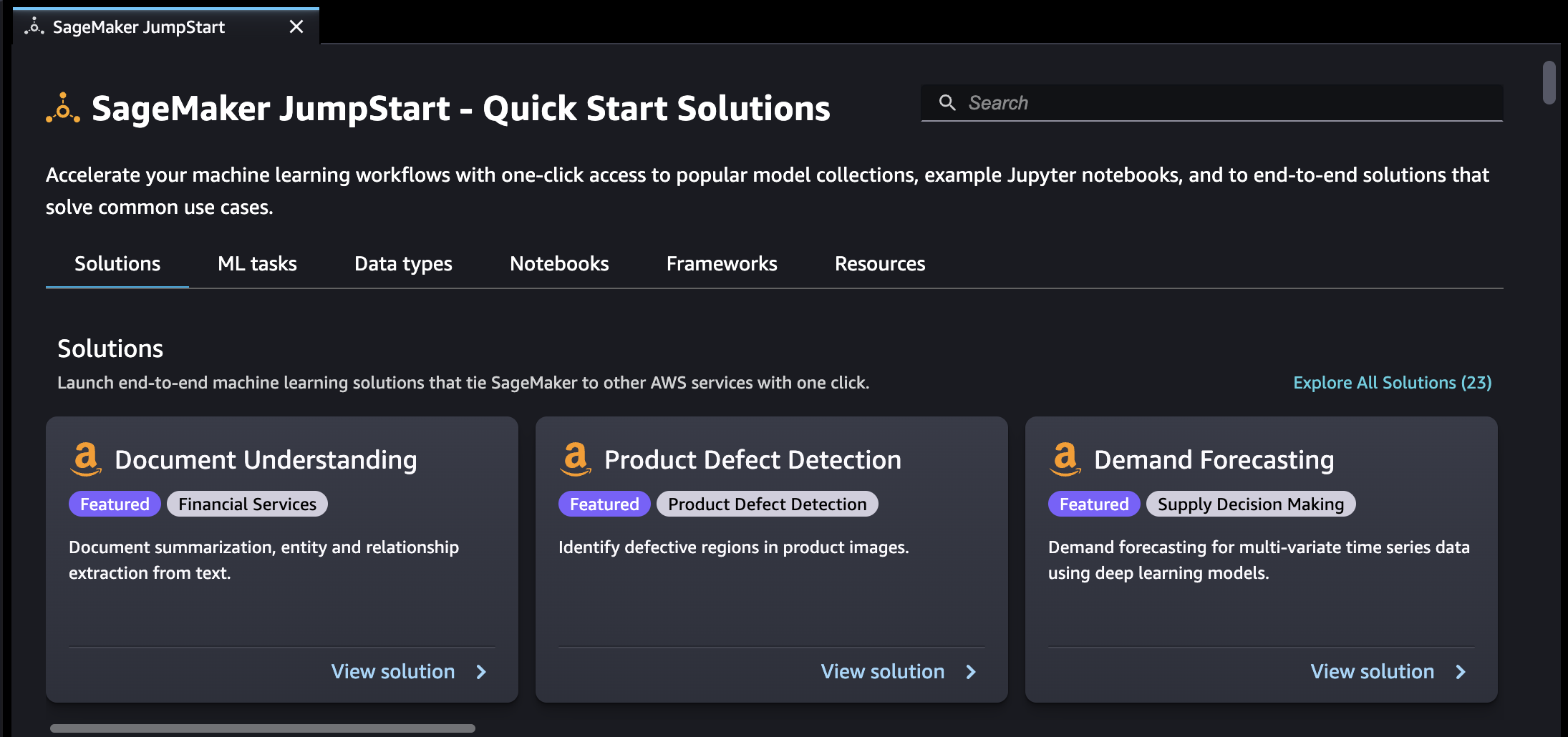This screenshot has width=1568, height=737.
Task: Toggle the Financial Services tag
Action: pyautogui.click(x=247, y=503)
